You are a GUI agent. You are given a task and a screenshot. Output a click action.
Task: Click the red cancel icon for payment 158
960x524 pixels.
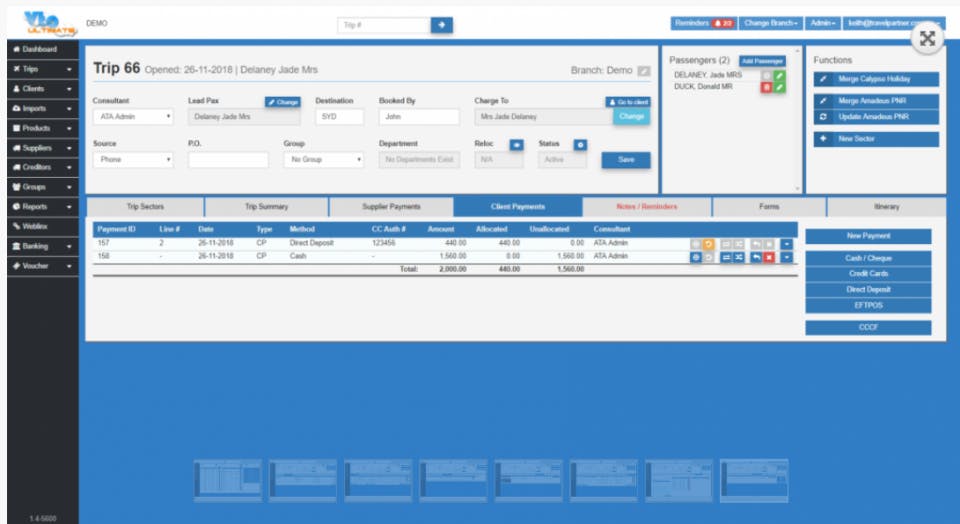(769, 258)
